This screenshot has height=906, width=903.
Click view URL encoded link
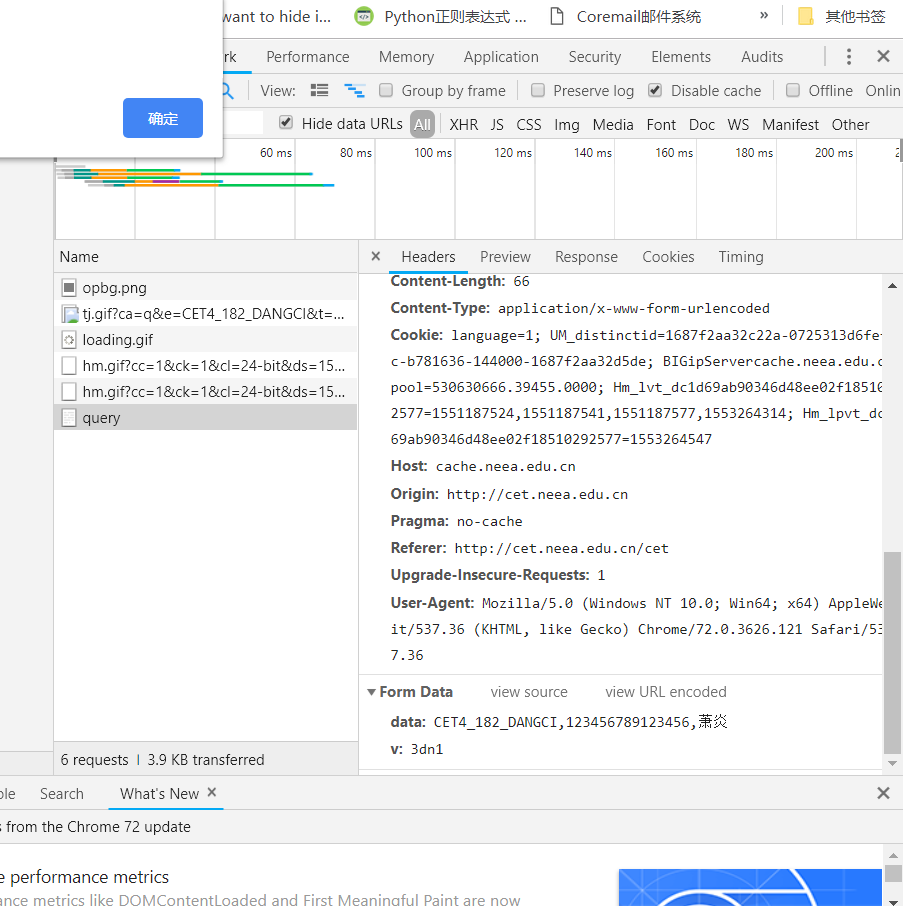click(666, 692)
